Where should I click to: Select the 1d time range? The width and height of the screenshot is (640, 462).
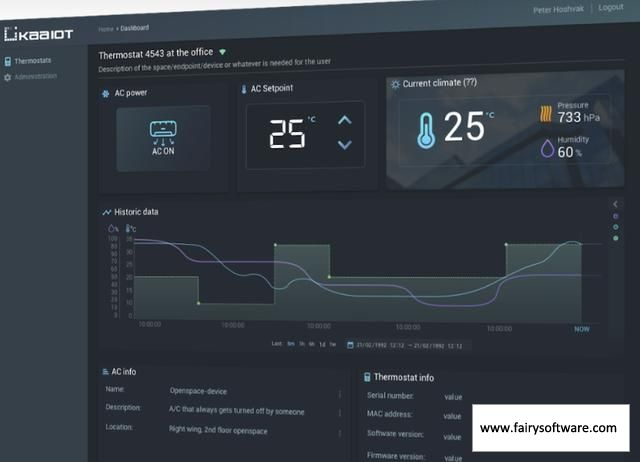click(x=322, y=344)
